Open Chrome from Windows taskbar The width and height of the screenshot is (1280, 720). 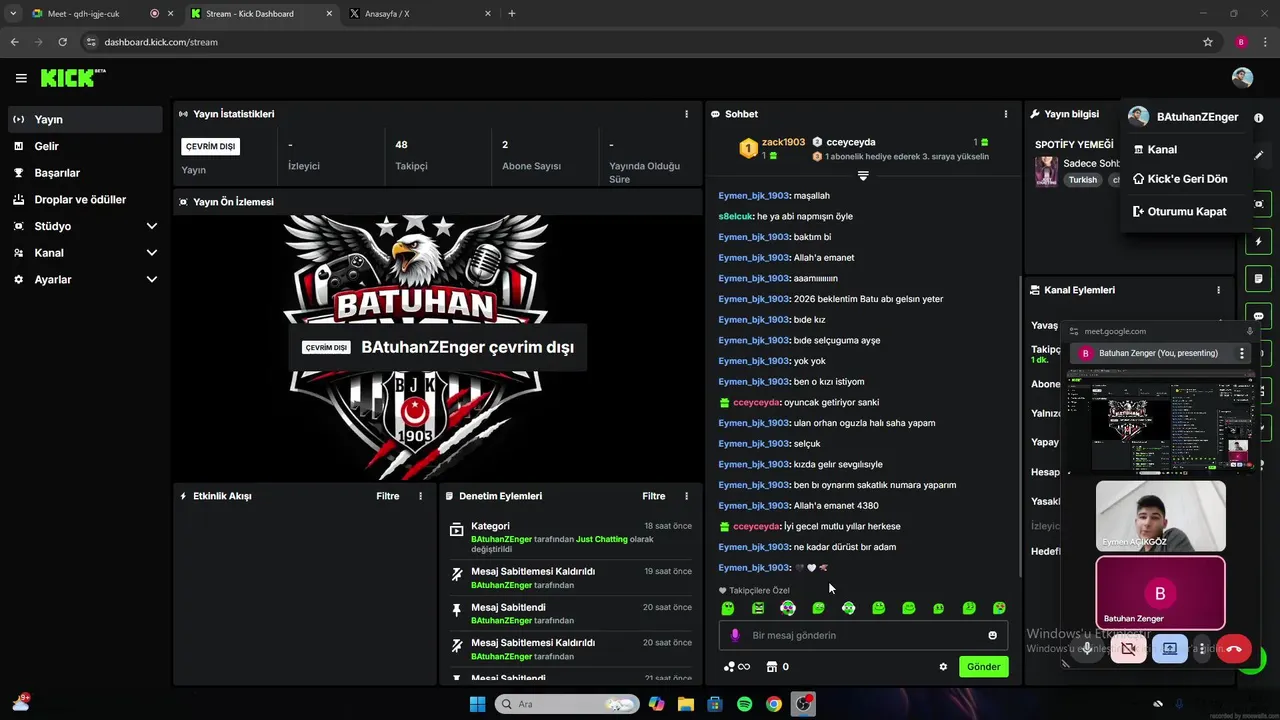(x=774, y=704)
